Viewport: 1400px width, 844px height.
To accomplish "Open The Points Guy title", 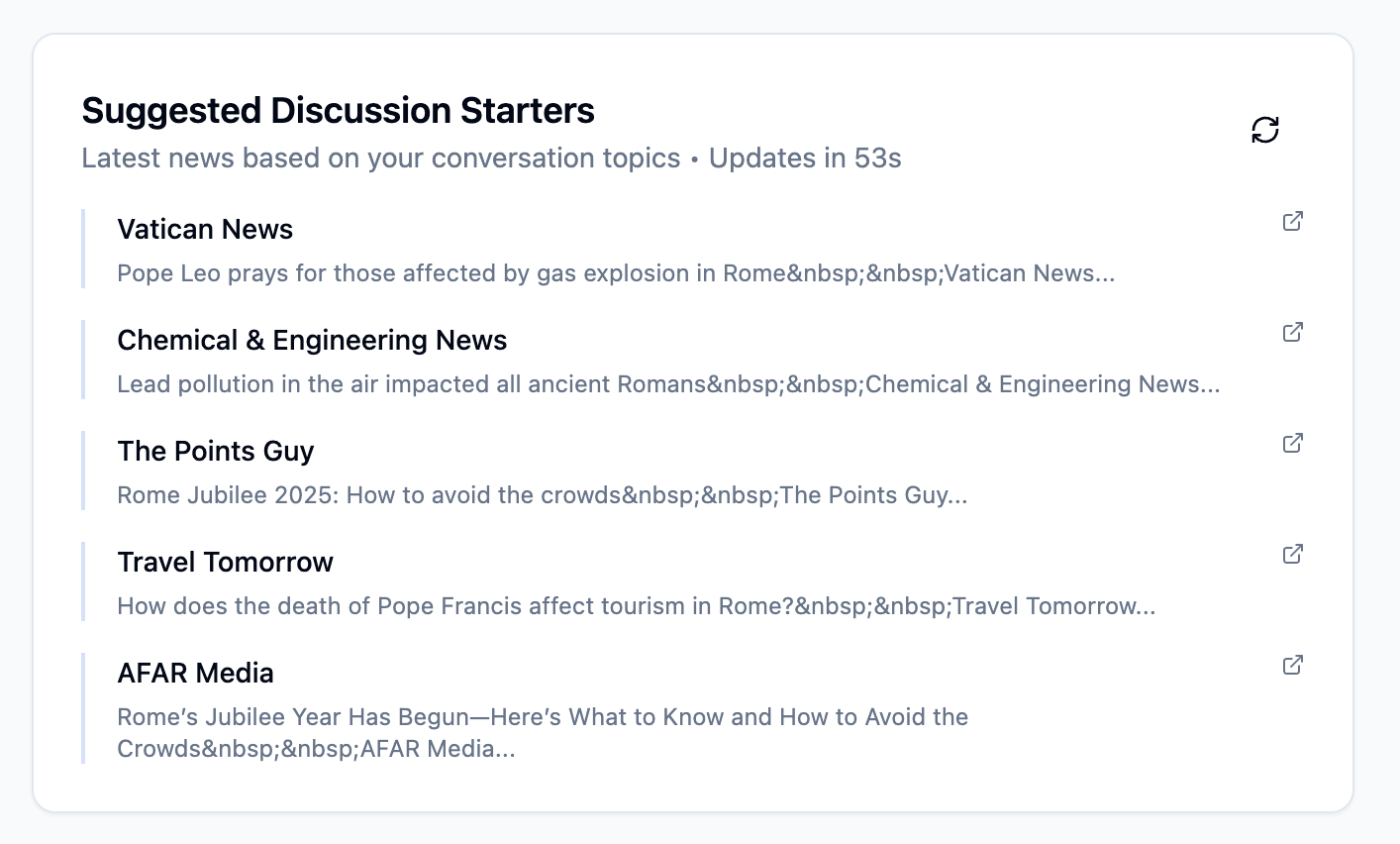I will (x=216, y=451).
